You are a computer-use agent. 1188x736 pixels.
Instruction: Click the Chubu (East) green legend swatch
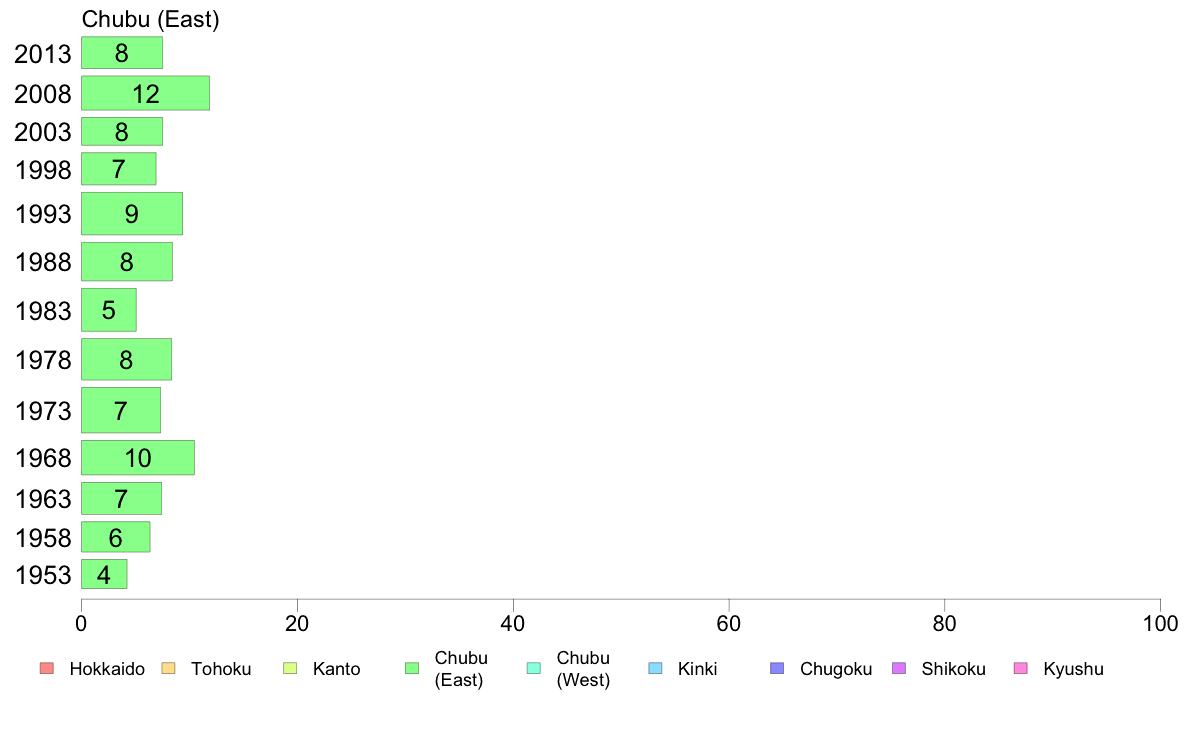point(412,668)
